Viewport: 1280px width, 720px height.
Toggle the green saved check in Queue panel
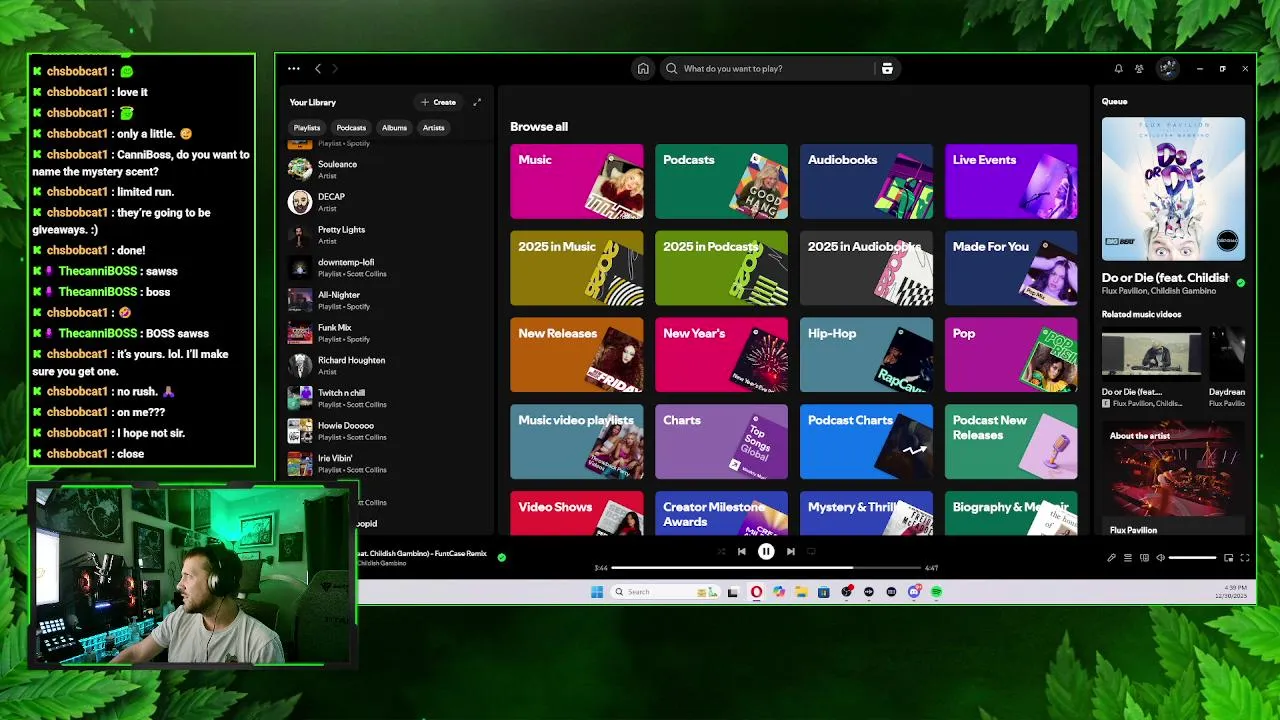(x=1240, y=283)
